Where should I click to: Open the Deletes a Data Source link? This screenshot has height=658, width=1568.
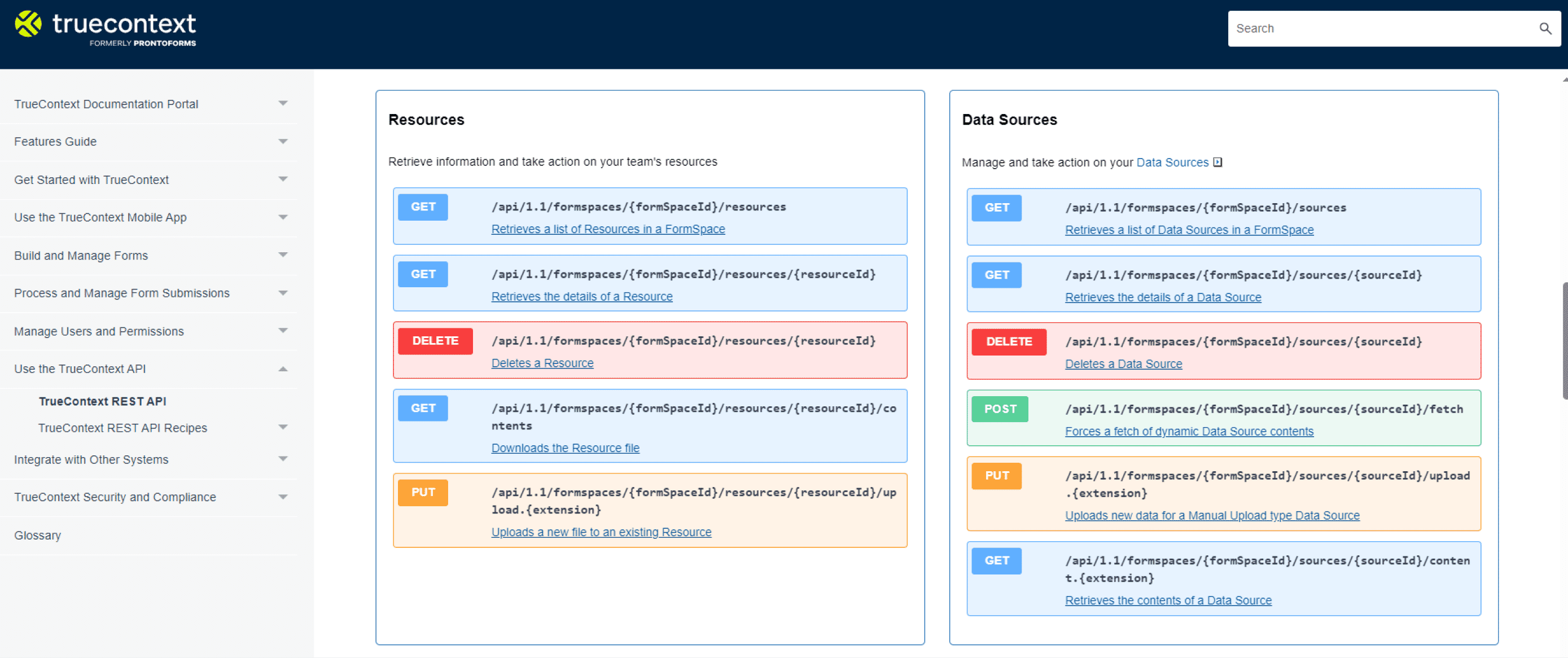(x=1123, y=363)
